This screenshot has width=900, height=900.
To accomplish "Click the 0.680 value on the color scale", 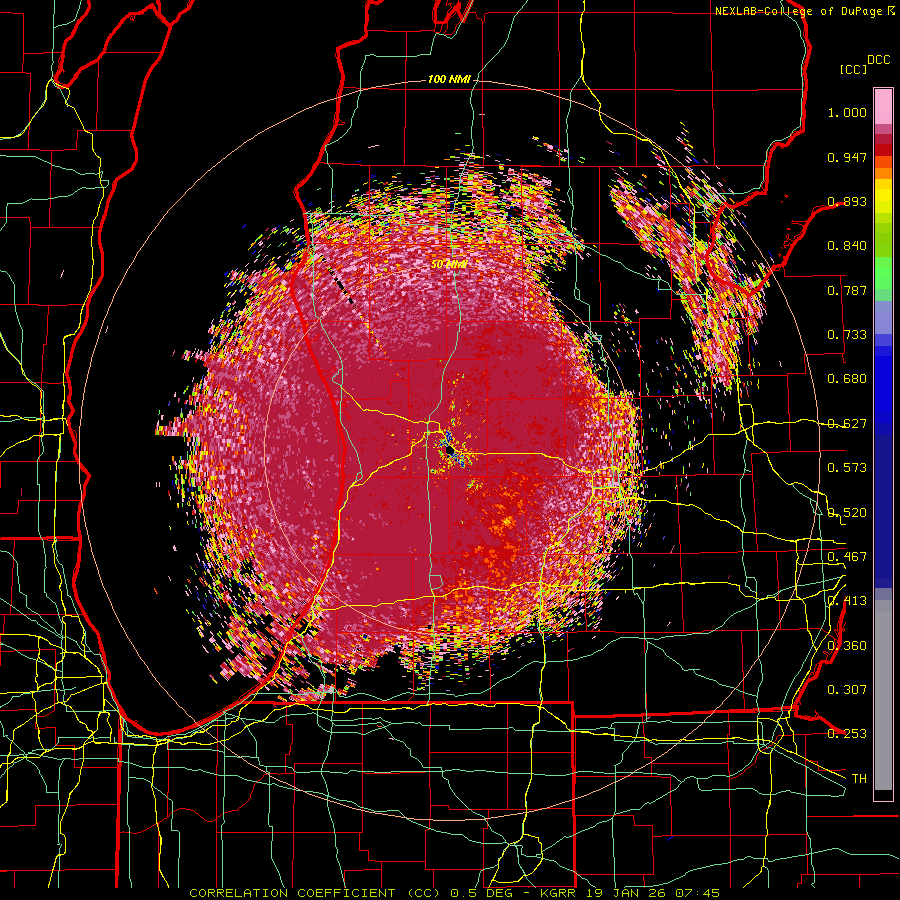I will click(847, 379).
